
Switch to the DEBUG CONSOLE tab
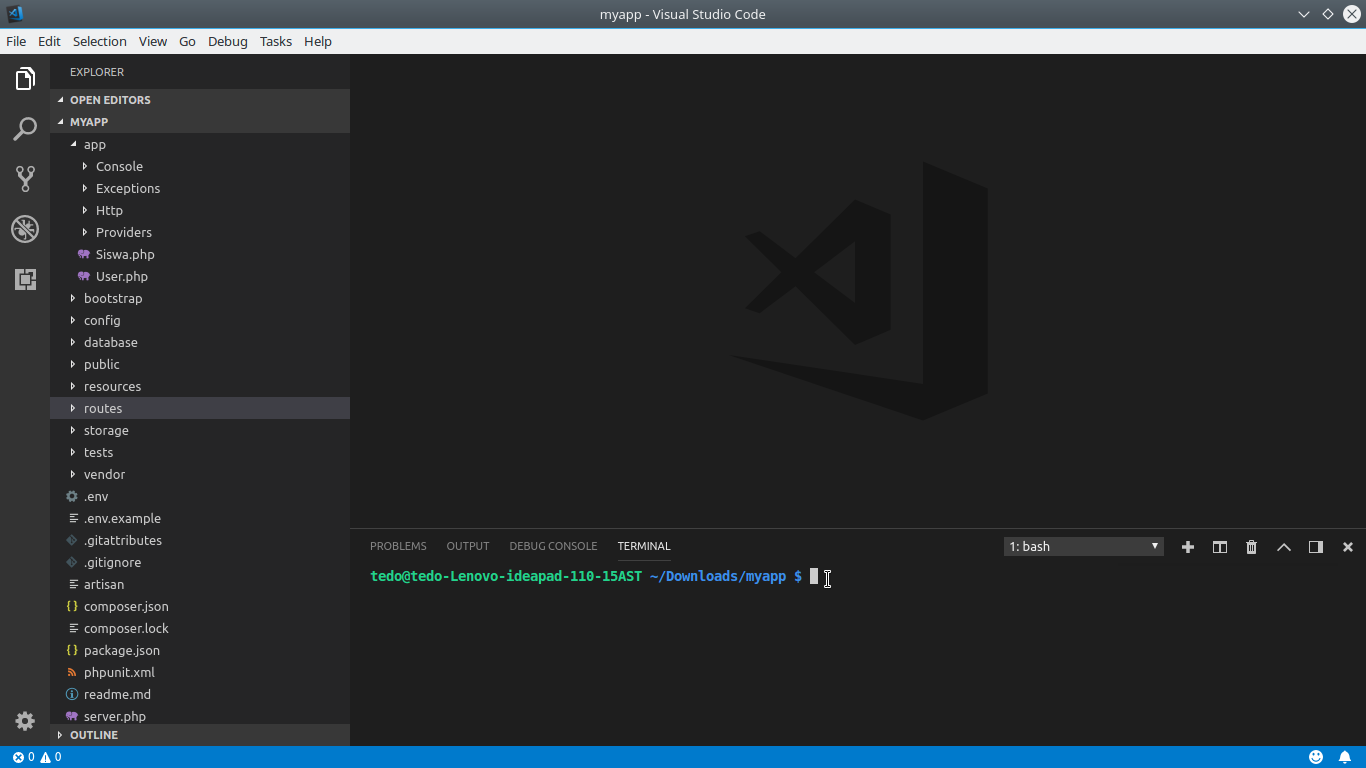tap(553, 546)
